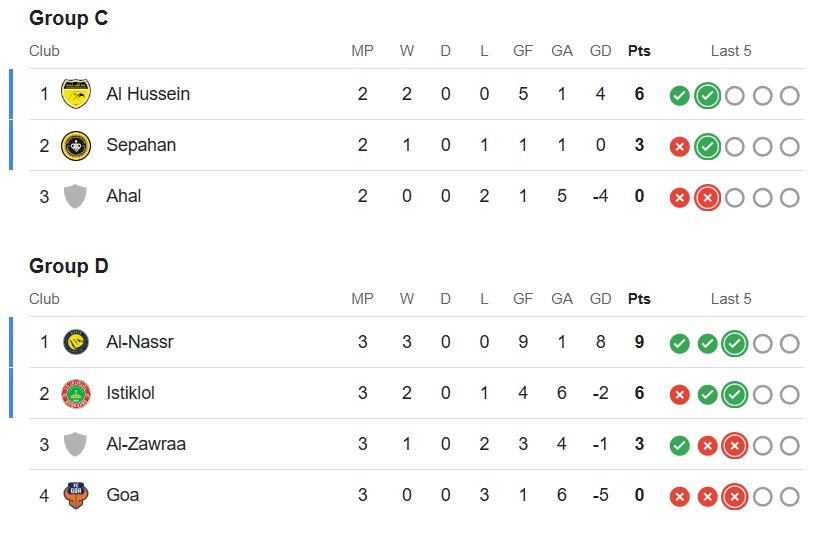Click Goa's first loss result icon
Viewport: 827px width, 544px height.
679,496
